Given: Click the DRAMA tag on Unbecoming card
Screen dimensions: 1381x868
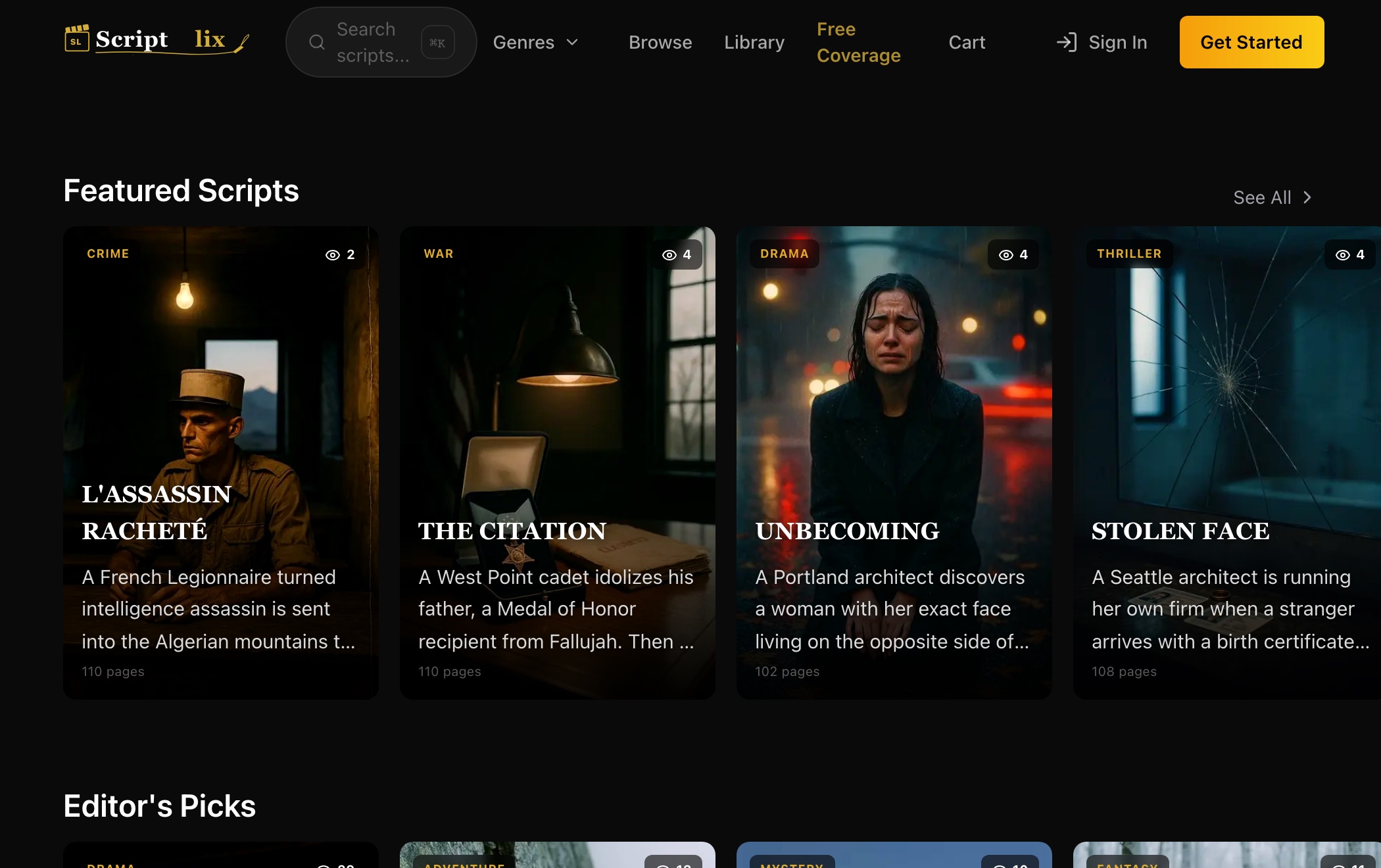Looking at the screenshot, I should [785, 254].
